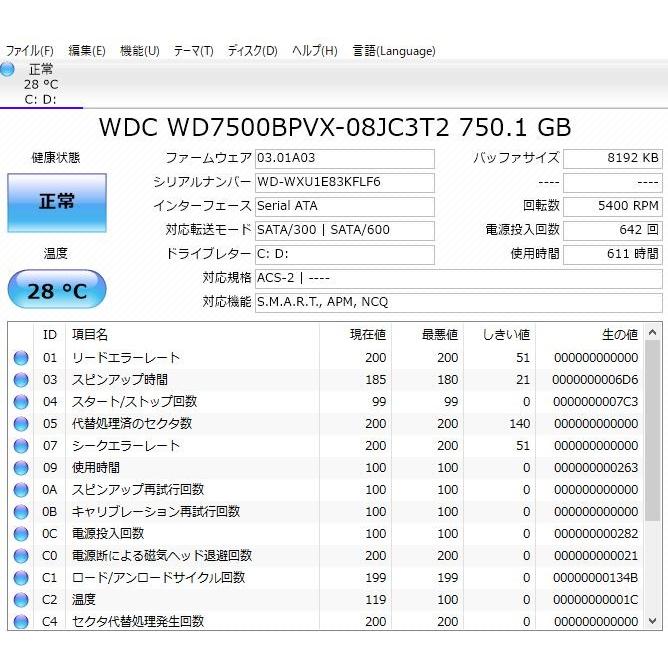Viewport: 668px width, 668px height.
Task: Click the しきい値 column header
Action: (x=499, y=335)
